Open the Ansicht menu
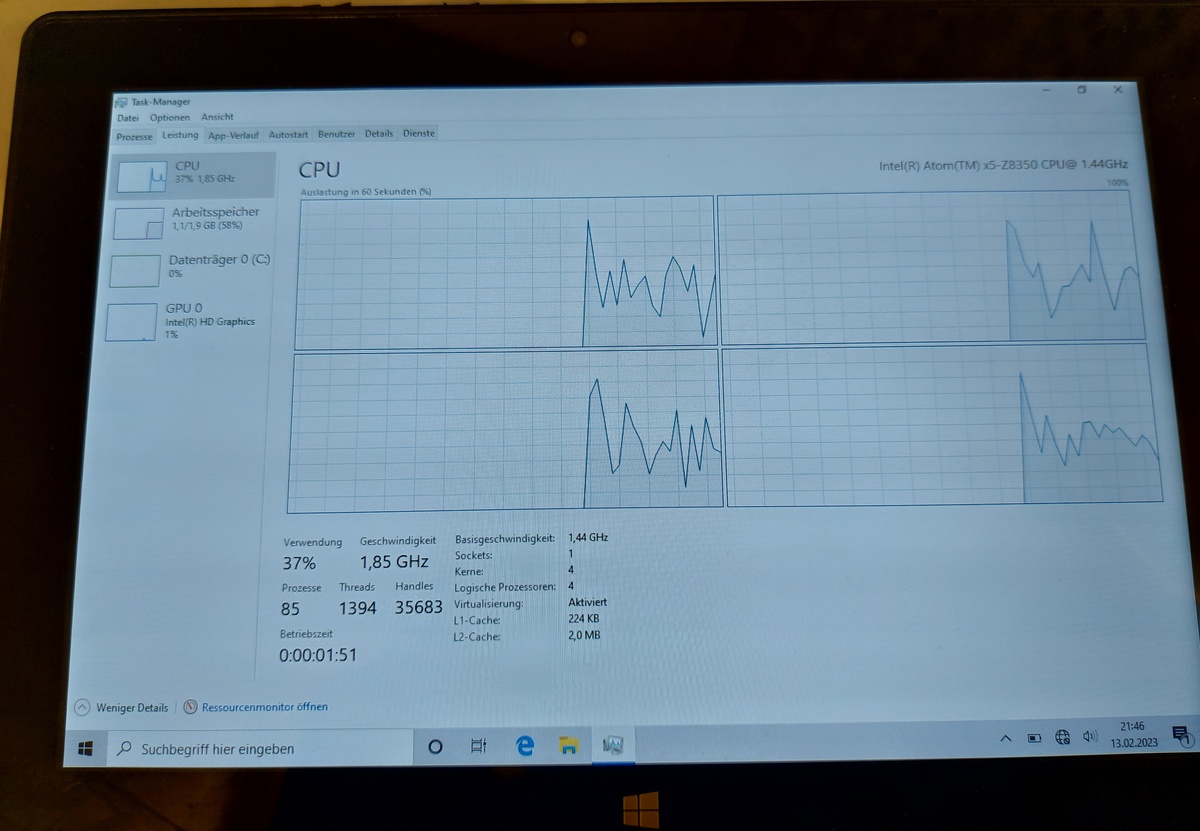1200x831 pixels. coord(218,117)
